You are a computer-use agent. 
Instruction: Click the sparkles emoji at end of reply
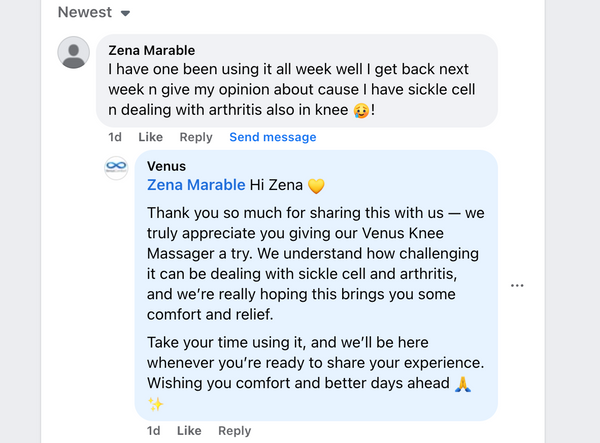click(155, 404)
